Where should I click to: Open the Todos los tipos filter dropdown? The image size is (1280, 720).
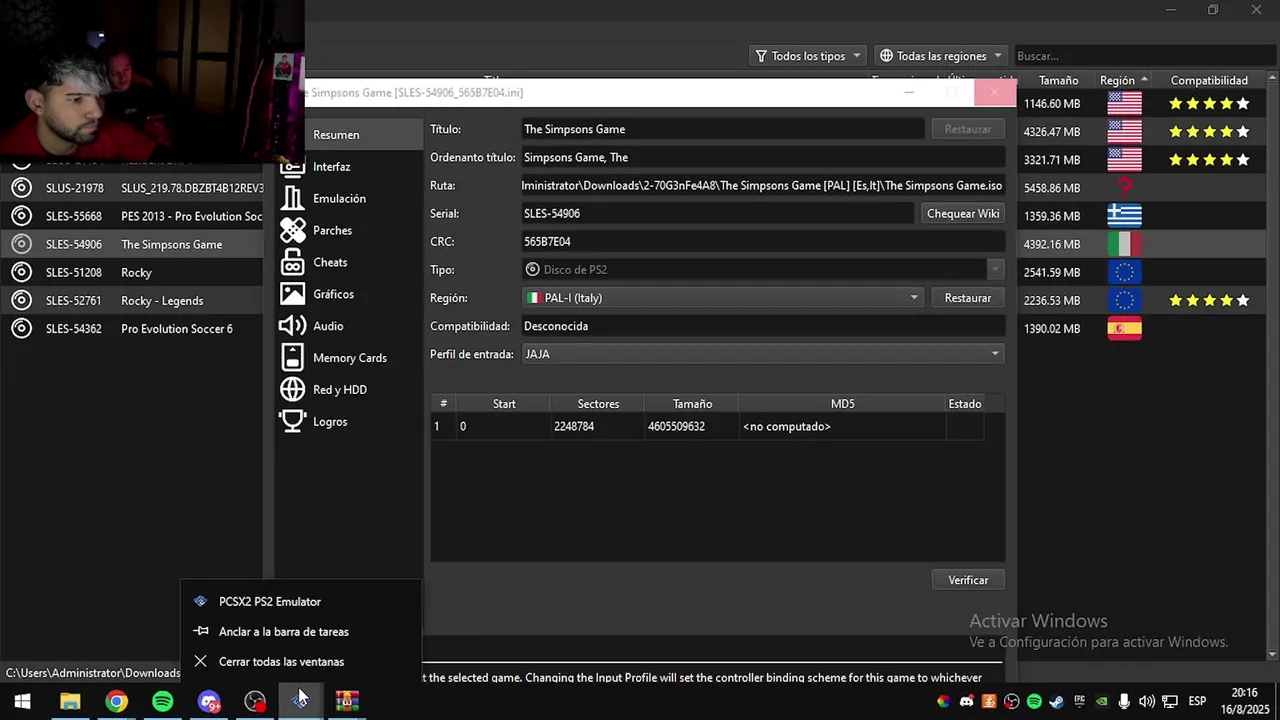808,56
